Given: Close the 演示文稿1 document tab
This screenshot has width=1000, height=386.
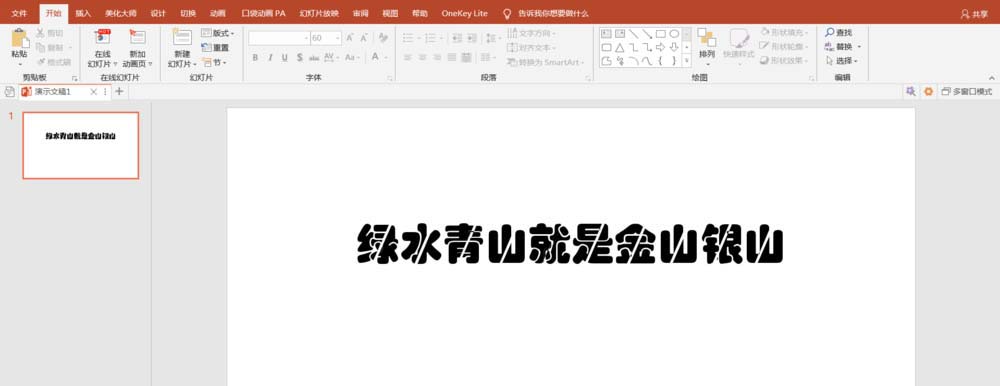Looking at the screenshot, I should 94,92.
